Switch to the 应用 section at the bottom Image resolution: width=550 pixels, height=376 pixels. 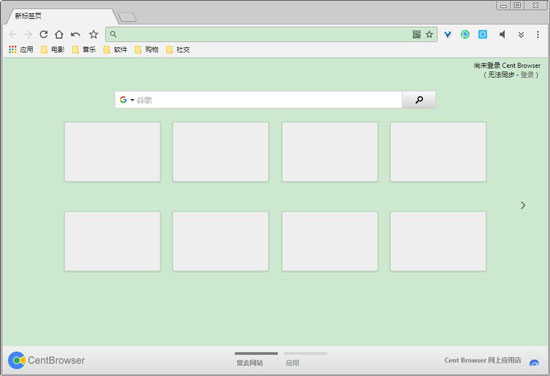292,363
